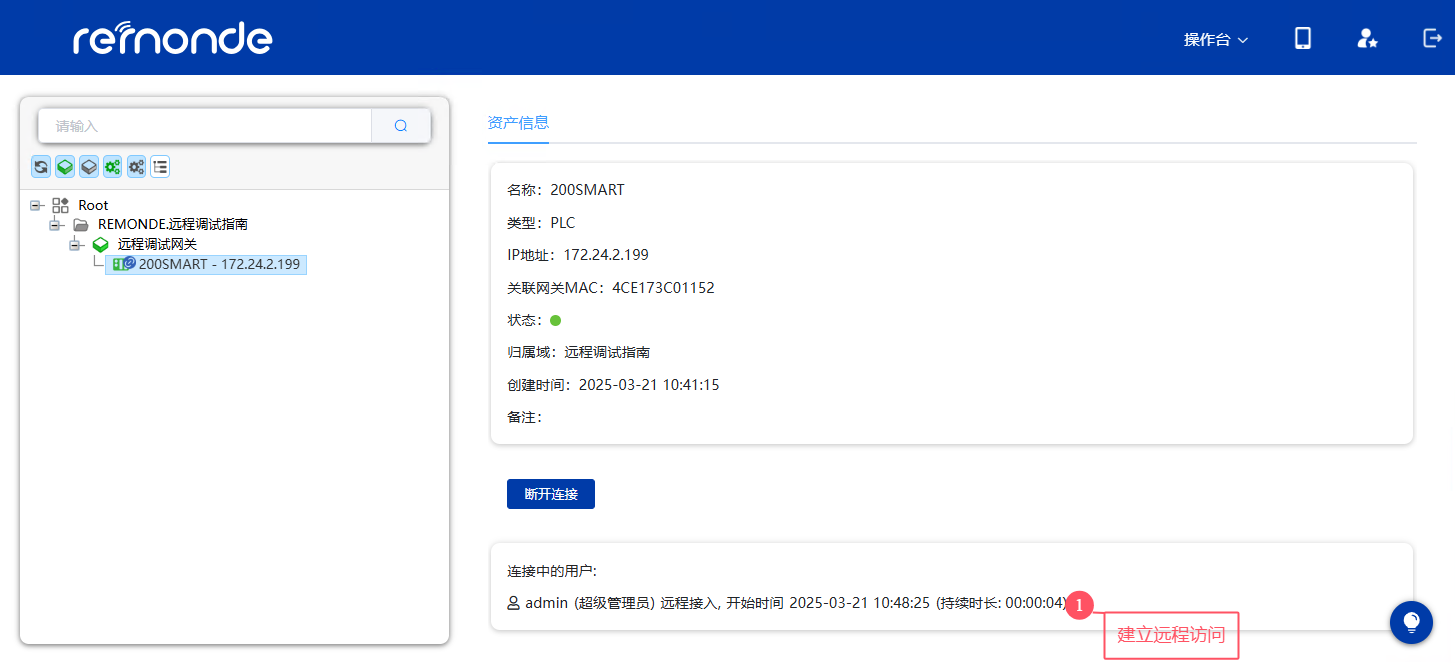Click the 类型：PLC text
Viewport: 1455px width, 663px height.
pyautogui.click(x=541, y=223)
